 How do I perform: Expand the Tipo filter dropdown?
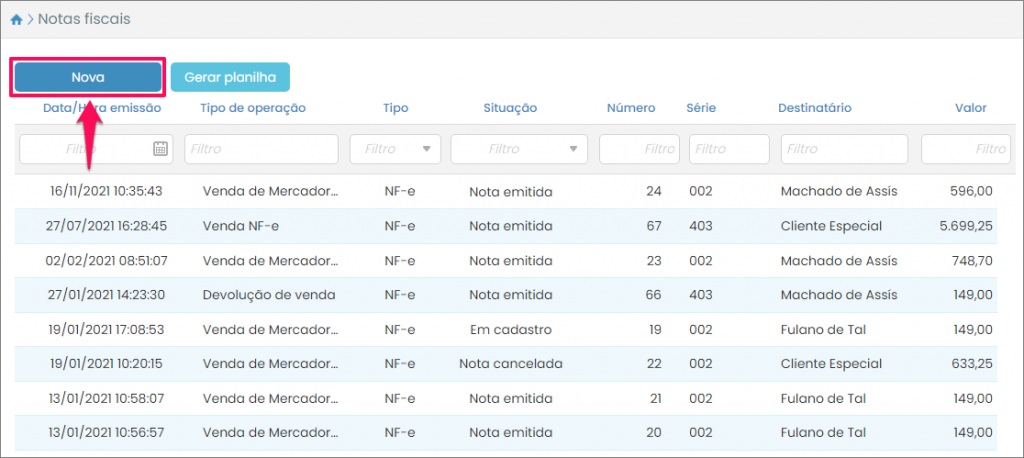point(428,149)
